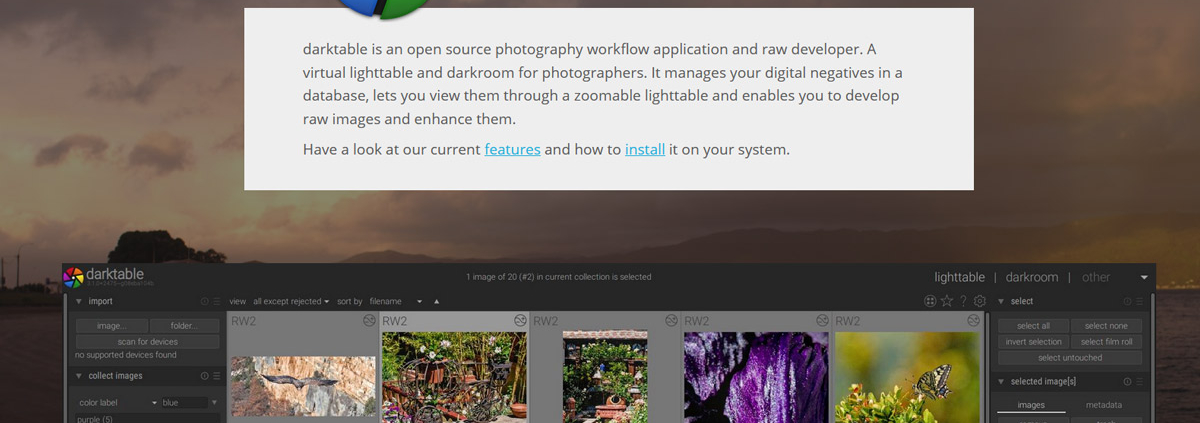Click 'no supported devices found' text
The width and height of the screenshot is (1200, 423).
tap(126, 355)
